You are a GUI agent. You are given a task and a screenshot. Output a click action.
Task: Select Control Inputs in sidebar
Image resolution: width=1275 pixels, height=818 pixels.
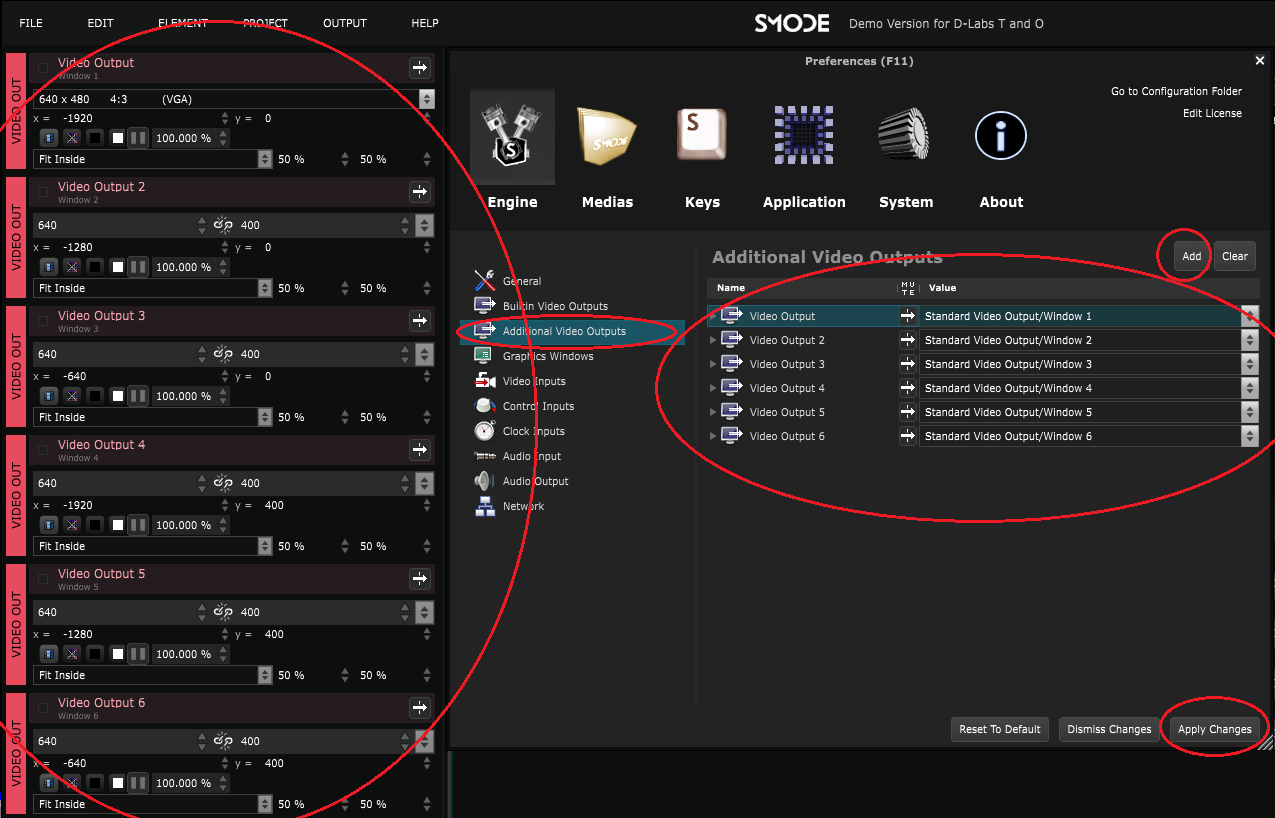coord(525,406)
